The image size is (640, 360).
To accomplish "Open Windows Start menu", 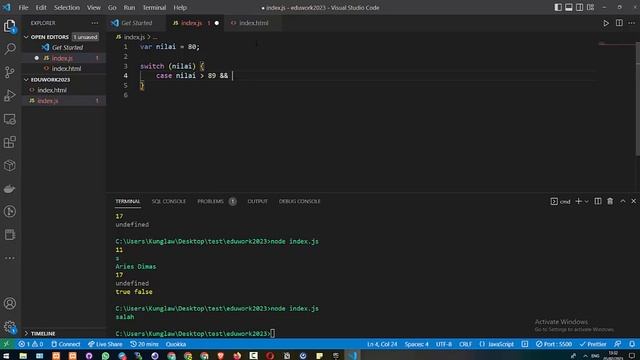I will coord(6,356).
